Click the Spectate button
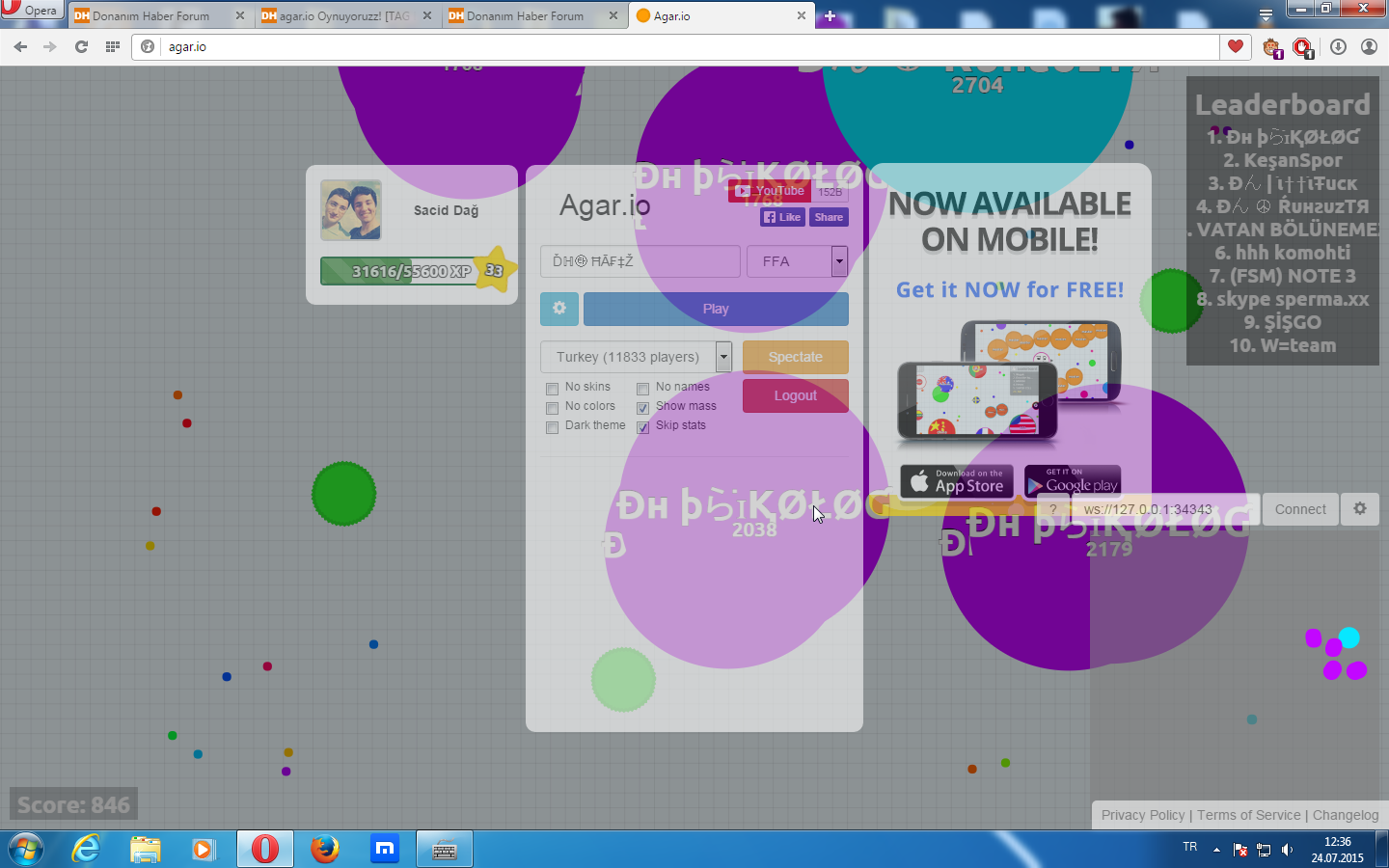This screenshot has height=868, width=1389. click(796, 357)
